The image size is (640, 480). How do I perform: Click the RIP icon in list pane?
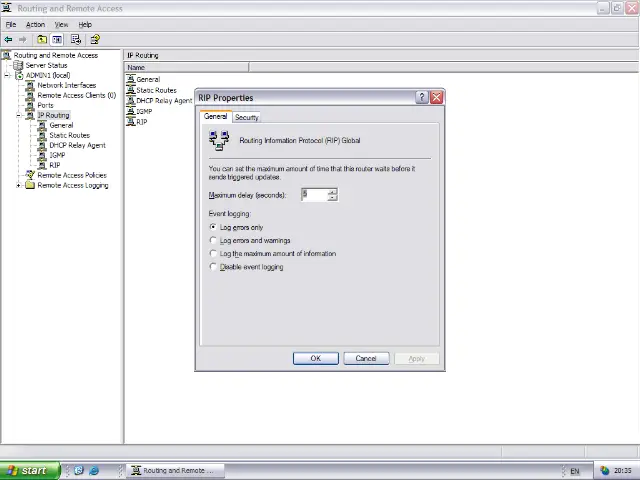click(131, 122)
